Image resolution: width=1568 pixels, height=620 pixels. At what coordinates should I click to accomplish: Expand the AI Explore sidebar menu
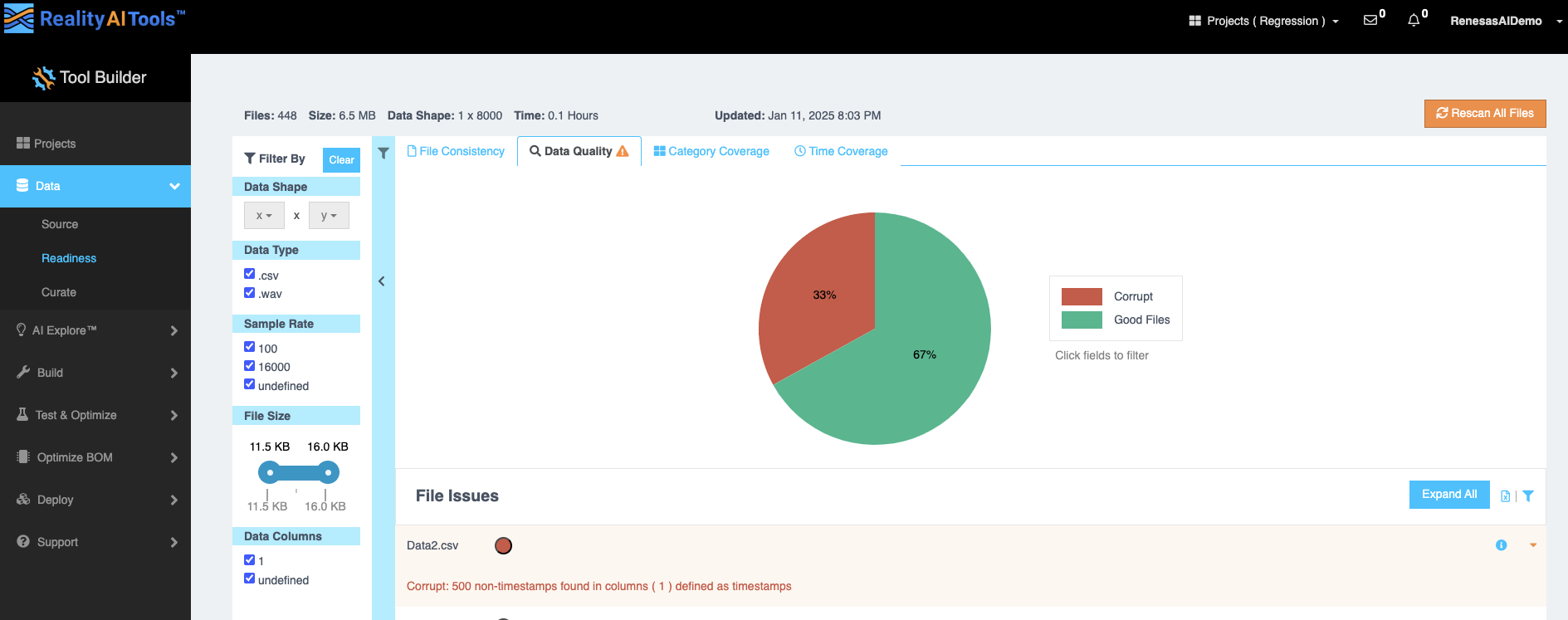pos(95,330)
